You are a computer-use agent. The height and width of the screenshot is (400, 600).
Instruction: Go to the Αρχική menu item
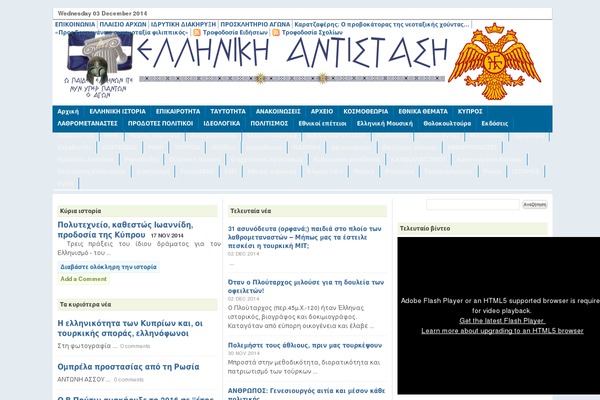tap(68, 111)
